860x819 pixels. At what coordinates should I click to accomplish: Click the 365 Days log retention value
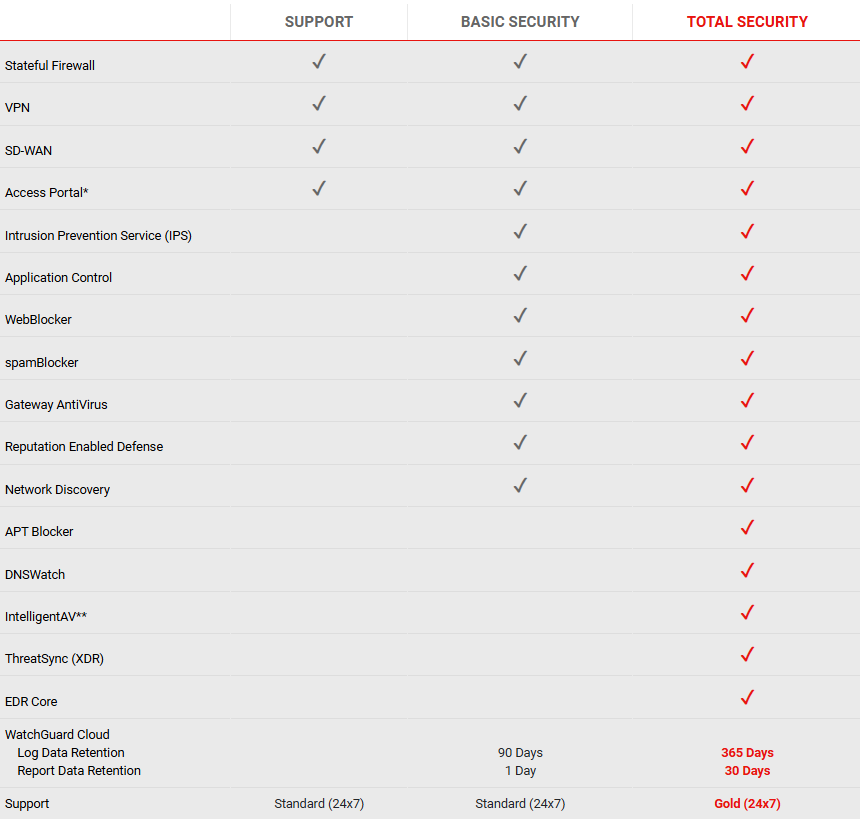coord(747,753)
